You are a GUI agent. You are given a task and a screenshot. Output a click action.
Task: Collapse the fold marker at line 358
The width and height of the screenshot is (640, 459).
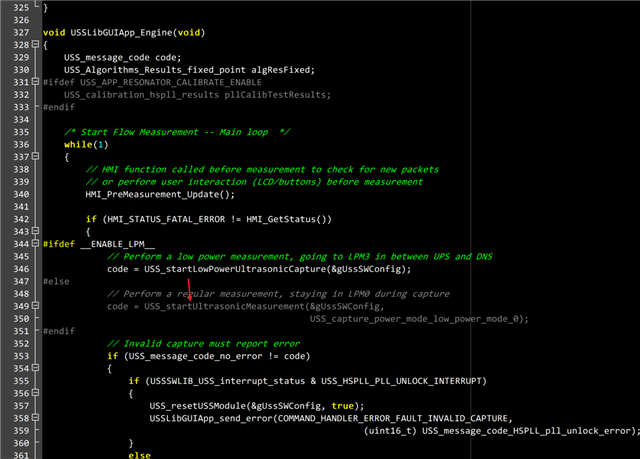(36, 417)
